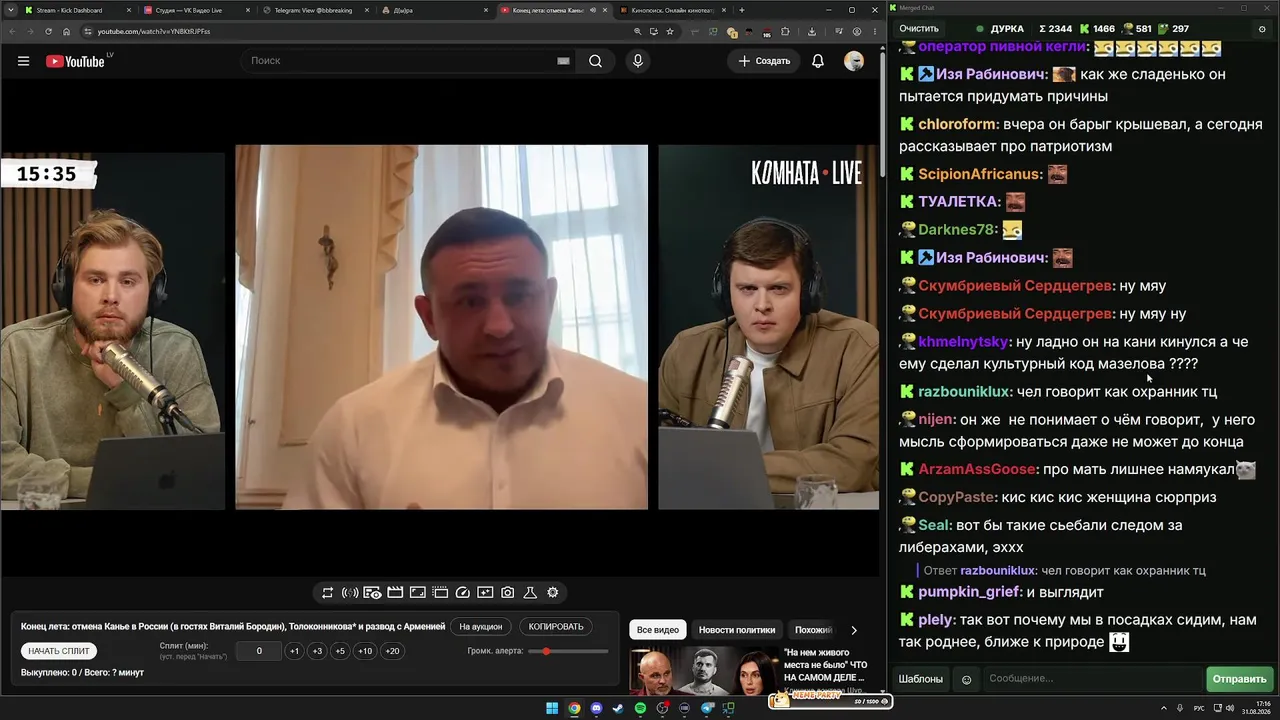
Task: Take a screenshot with the camera icon
Action: (508, 593)
